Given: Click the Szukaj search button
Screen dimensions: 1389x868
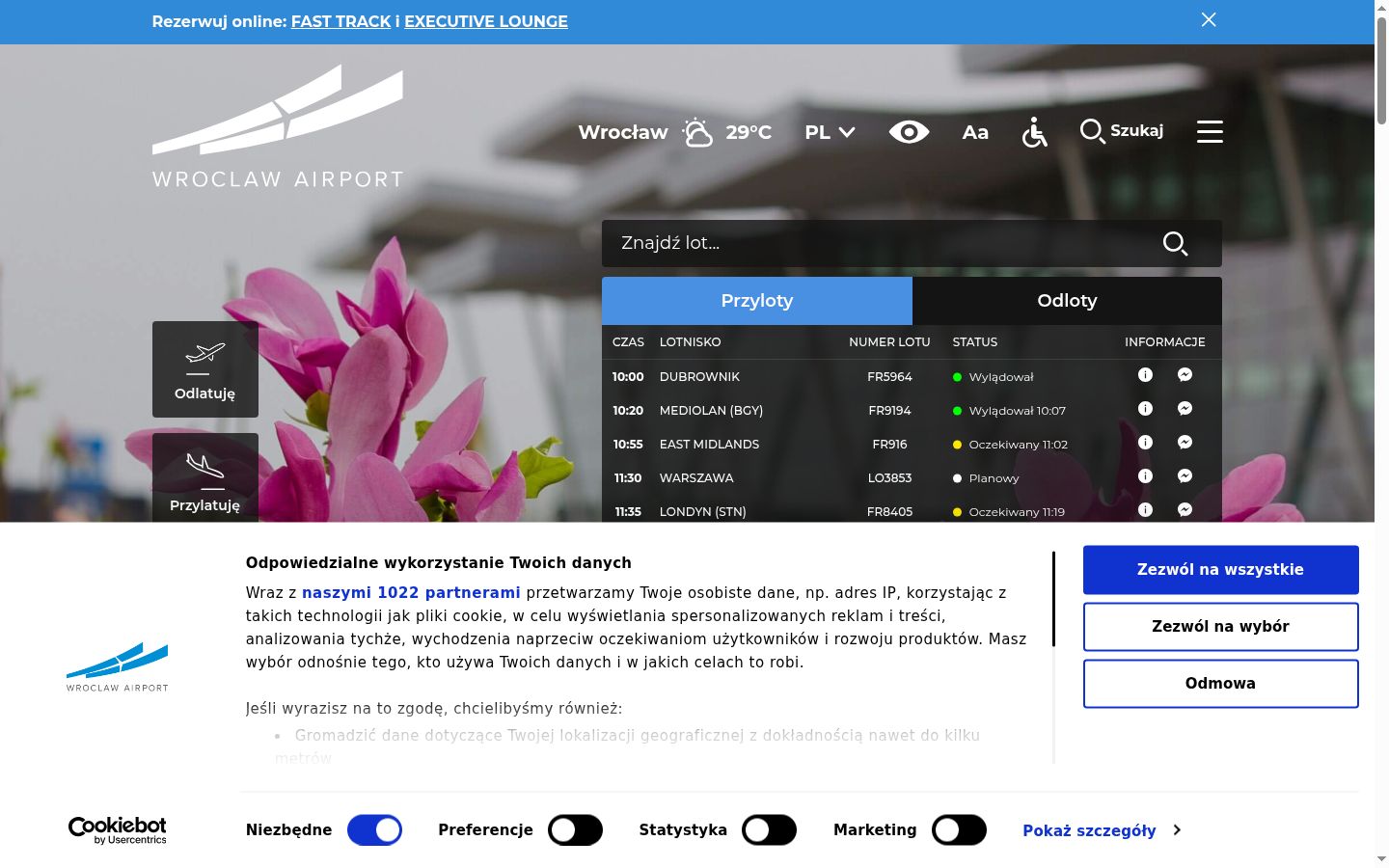Looking at the screenshot, I should pos(1122,131).
